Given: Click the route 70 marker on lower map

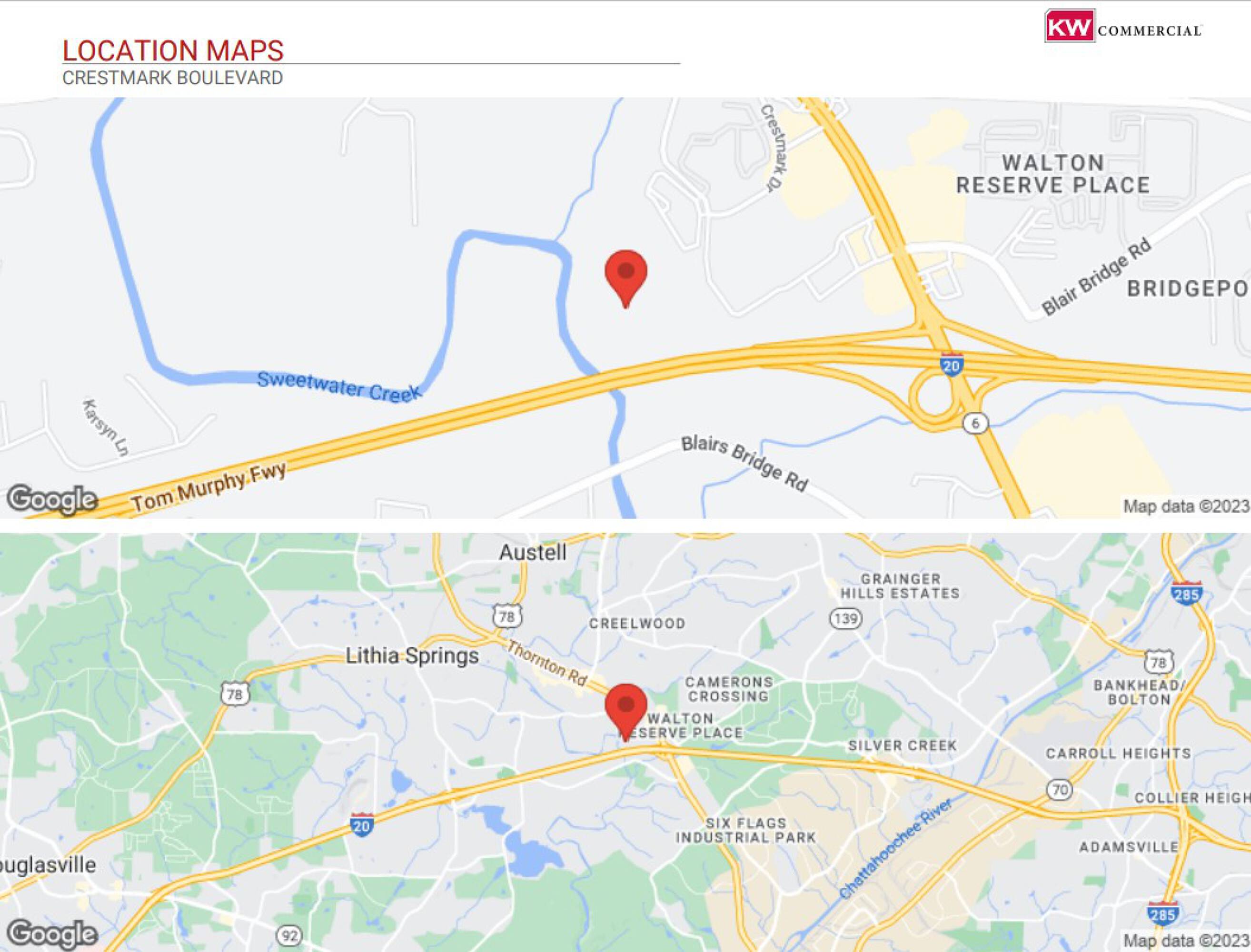Looking at the screenshot, I should 1060,789.
